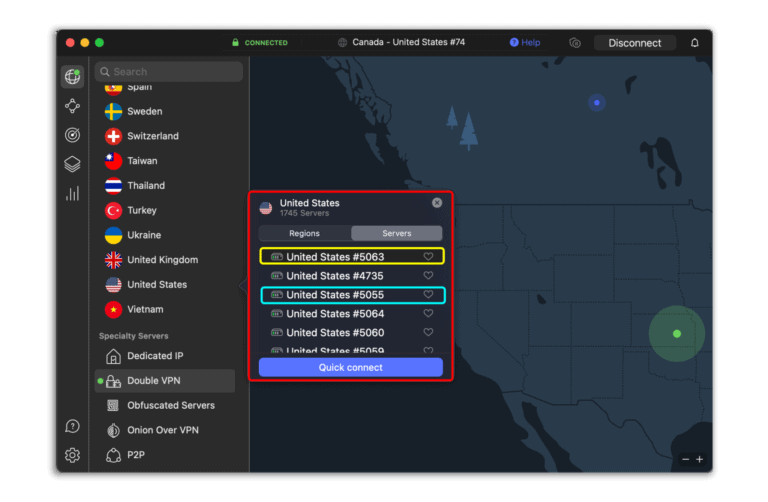Image resolution: width=768 pixels, height=502 pixels.
Task: Click the stacked layers sidebar icon
Action: point(72,164)
